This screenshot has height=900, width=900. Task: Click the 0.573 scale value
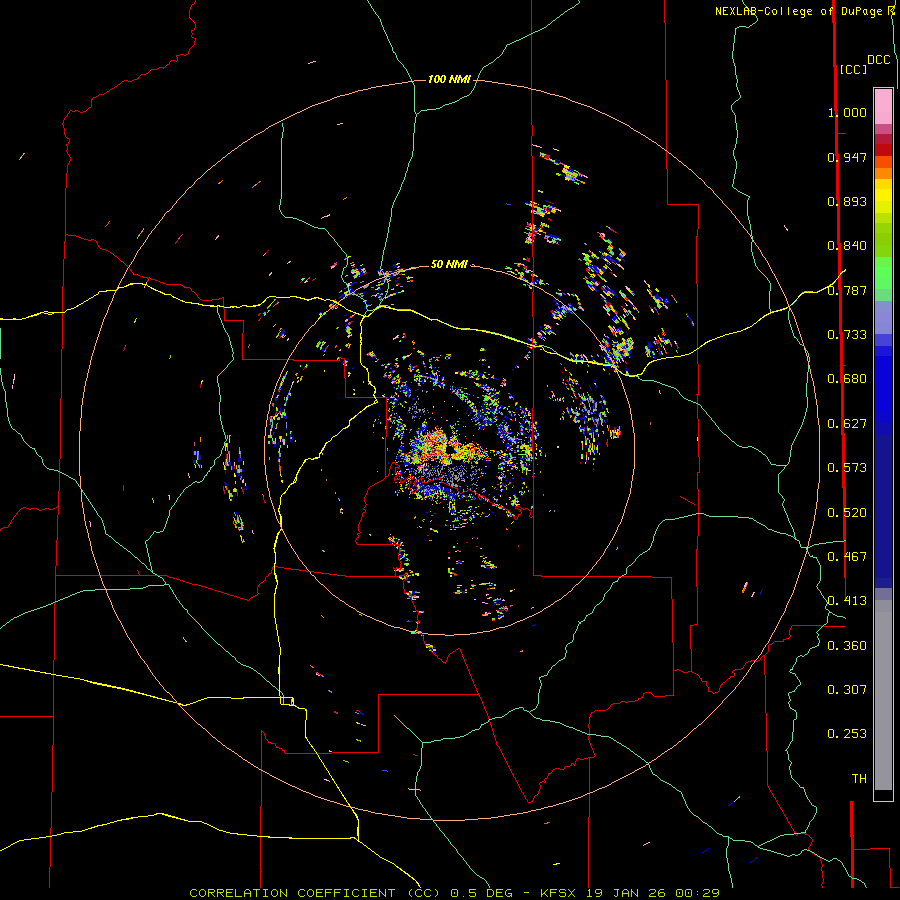pos(847,468)
